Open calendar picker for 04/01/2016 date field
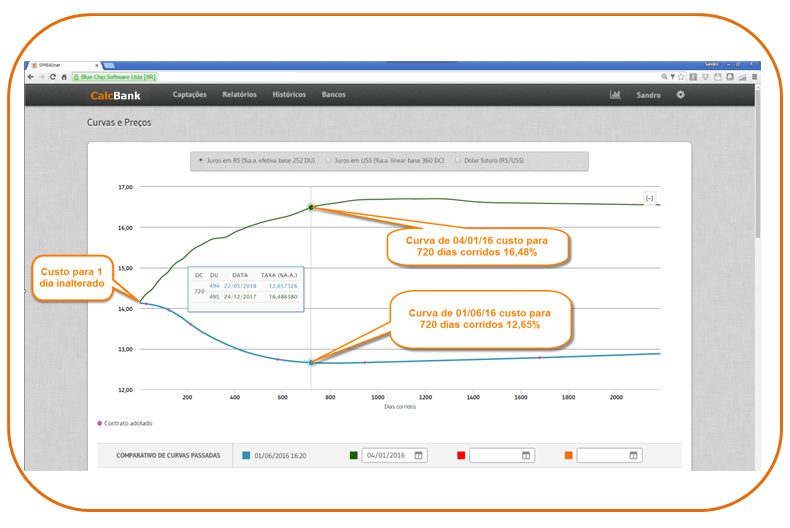This screenshot has width=790, height=528. pyautogui.click(x=419, y=455)
